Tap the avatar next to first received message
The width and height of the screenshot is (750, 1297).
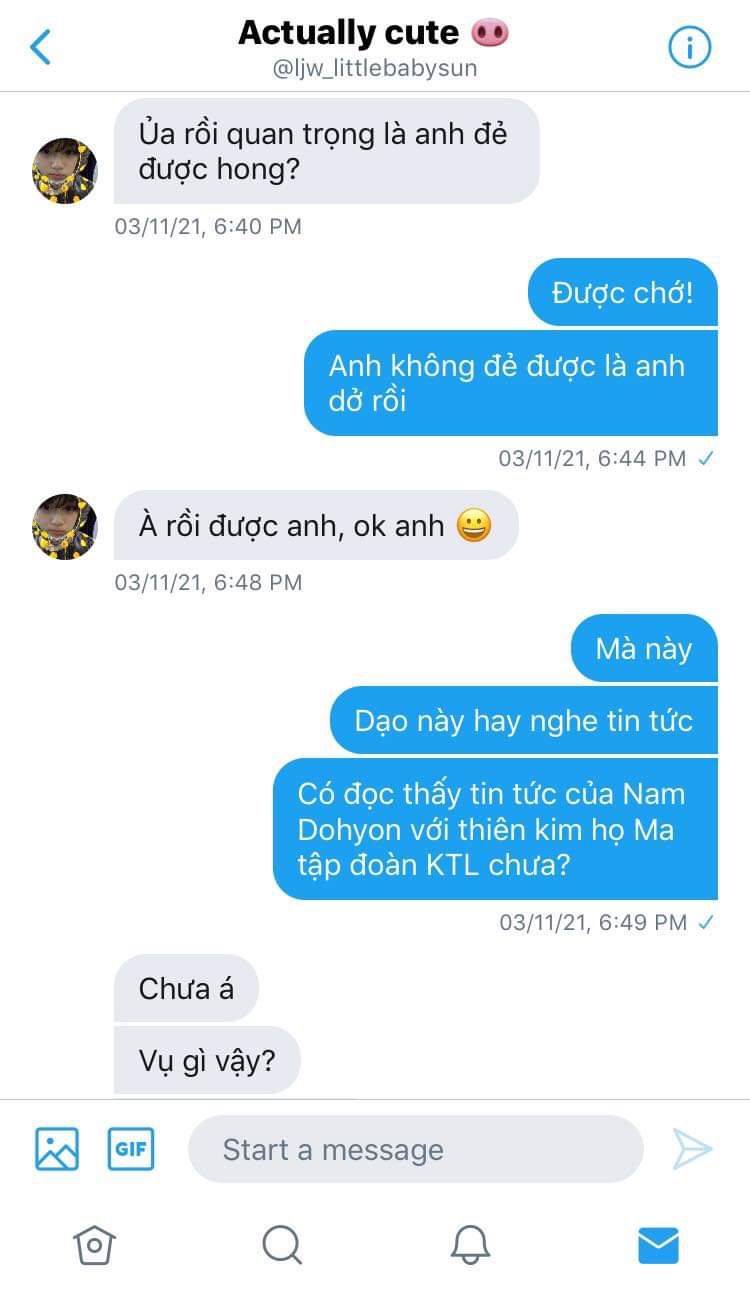pyautogui.click(x=65, y=171)
